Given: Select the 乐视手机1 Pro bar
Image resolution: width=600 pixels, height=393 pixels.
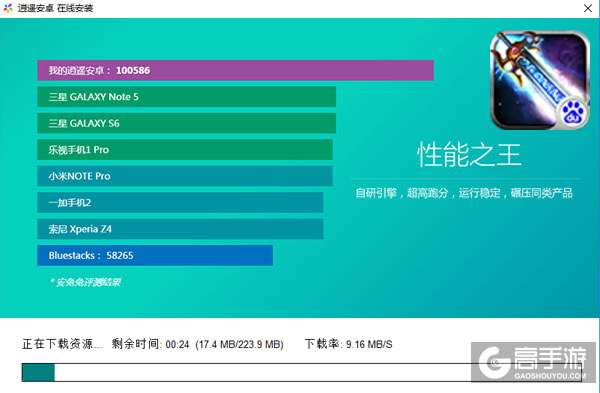Looking at the screenshot, I should point(185,150).
